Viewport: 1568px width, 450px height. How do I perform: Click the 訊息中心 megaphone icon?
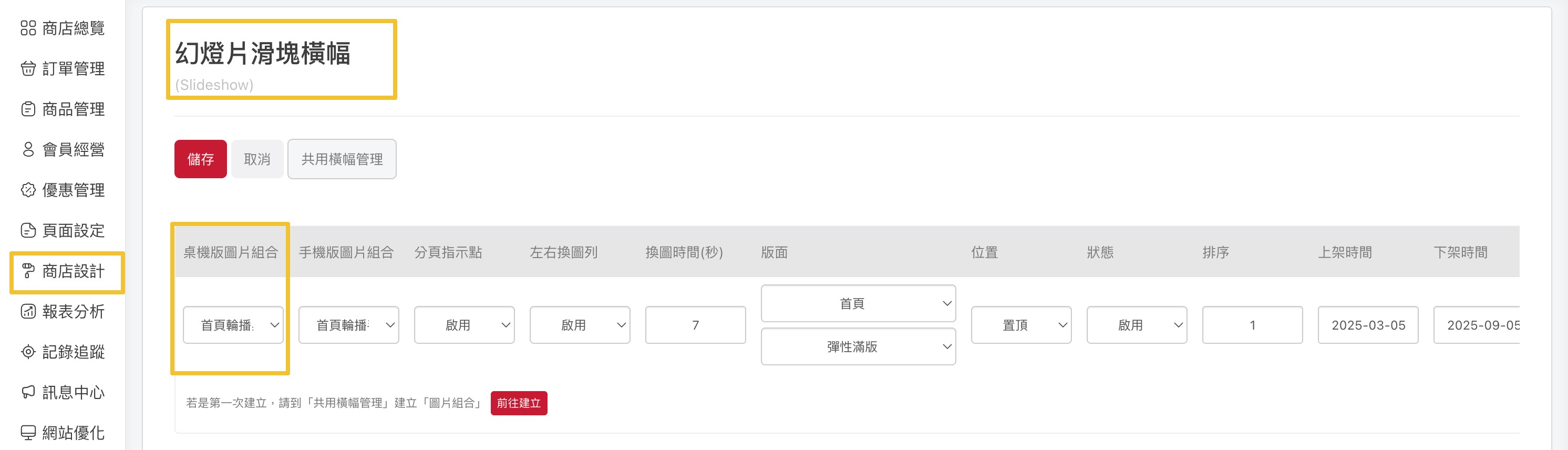pos(28,392)
